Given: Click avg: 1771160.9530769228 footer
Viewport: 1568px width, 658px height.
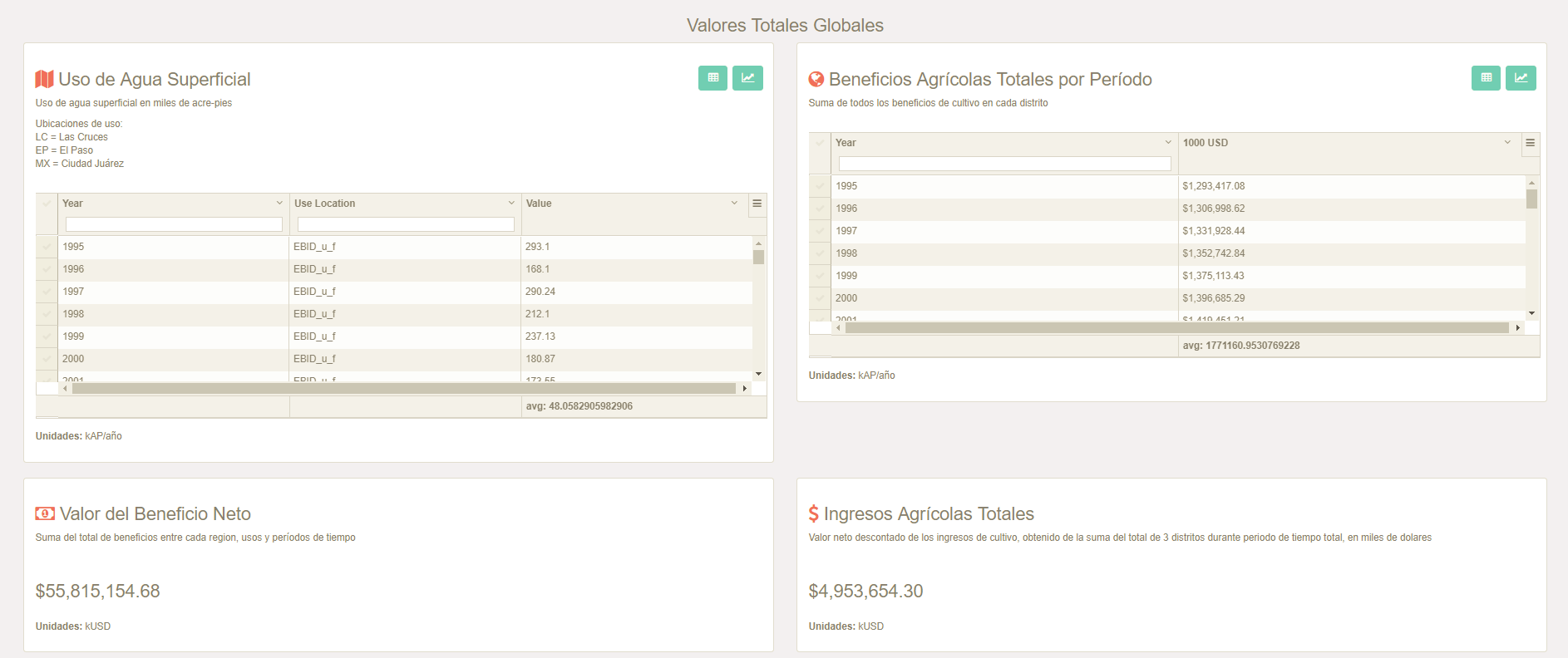Looking at the screenshot, I should coord(1241,346).
